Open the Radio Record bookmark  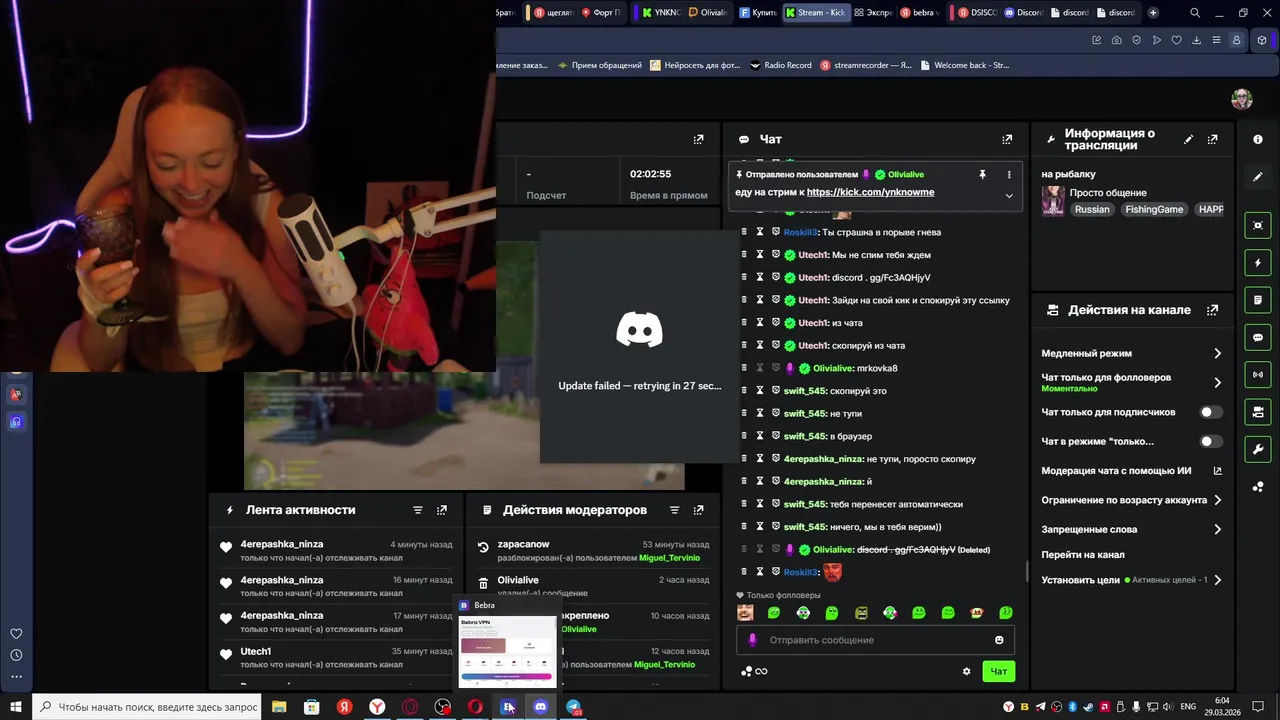pyautogui.click(x=780, y=65)
